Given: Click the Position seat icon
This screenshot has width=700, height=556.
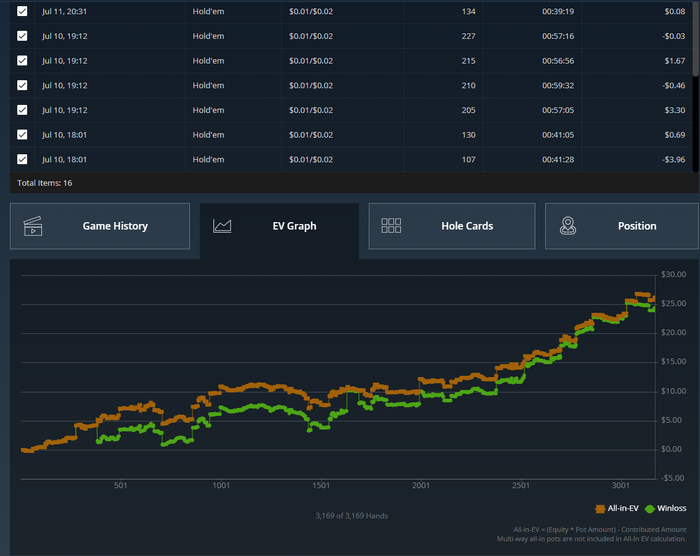Looking at the screenshot, I should [568, 226].
